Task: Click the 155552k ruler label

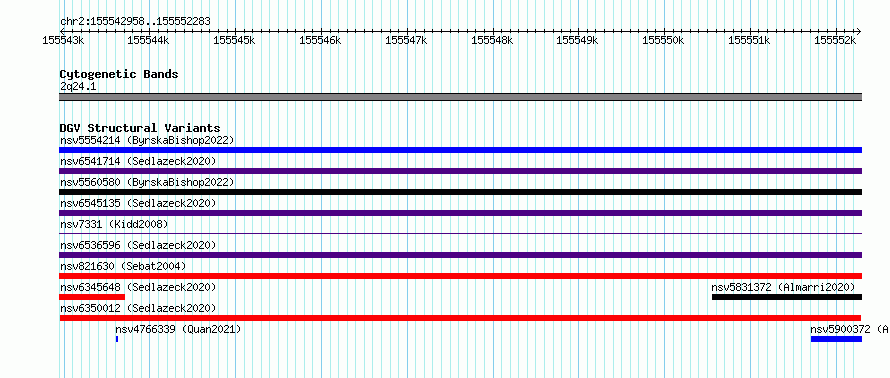Action: click(835, 40)
